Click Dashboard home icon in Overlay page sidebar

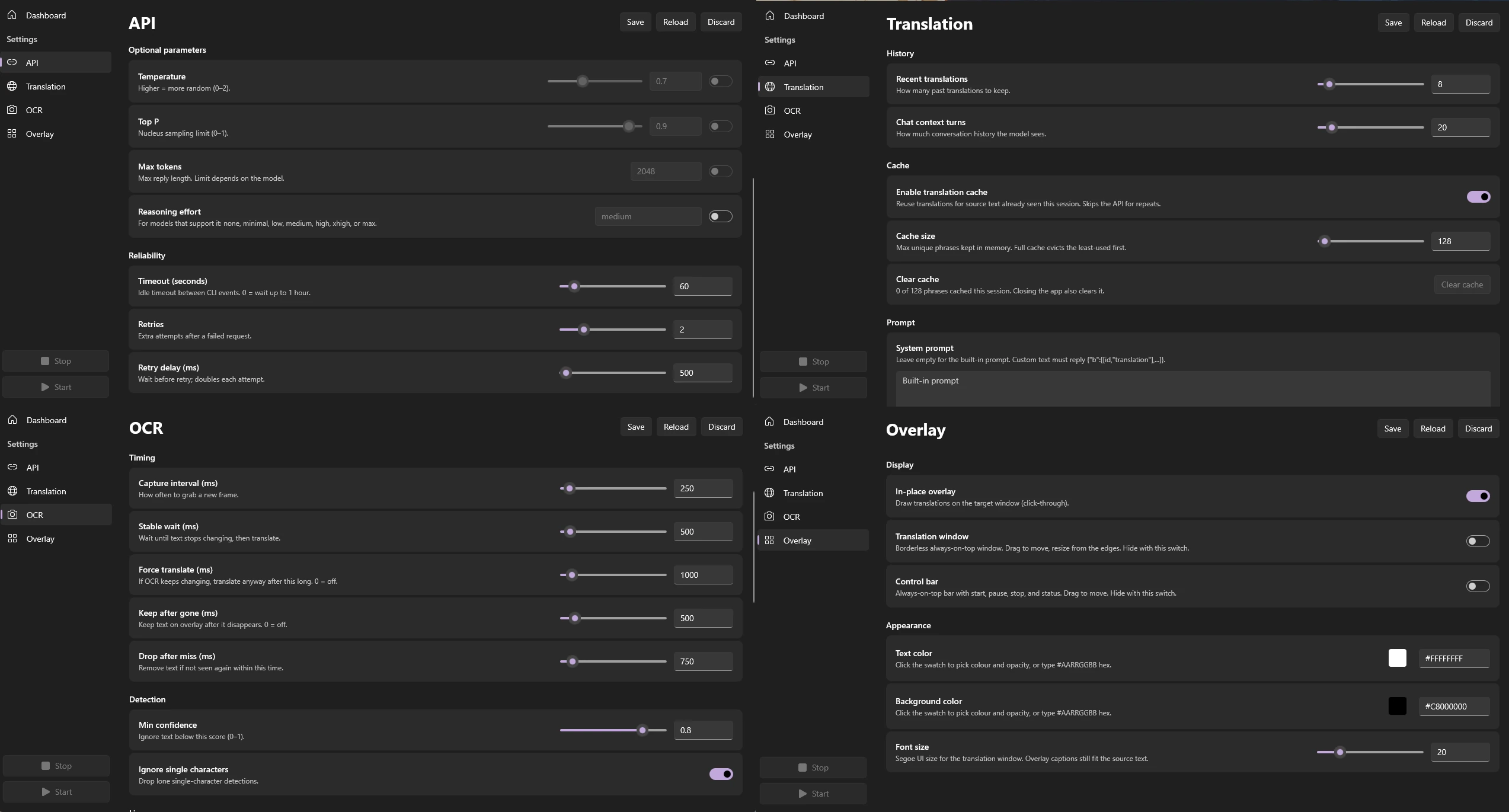[769, 421]
